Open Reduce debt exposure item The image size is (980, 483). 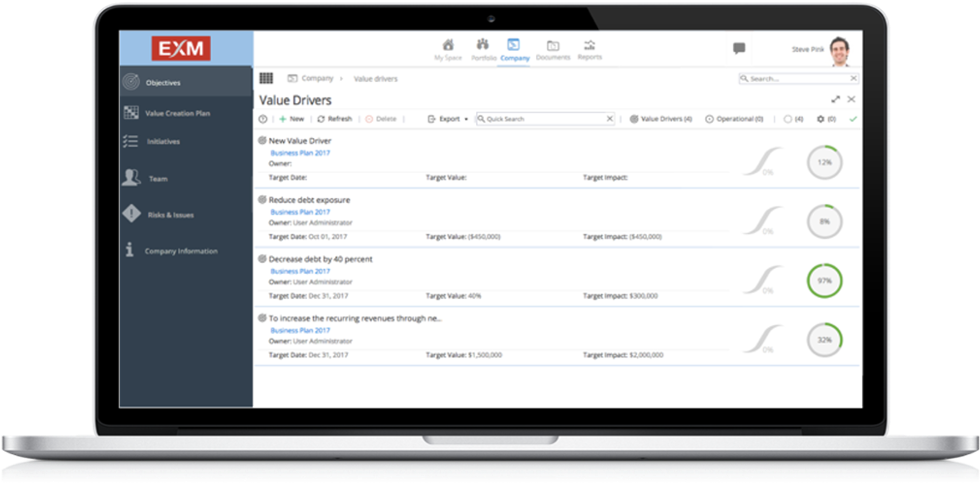click(309, 200)
